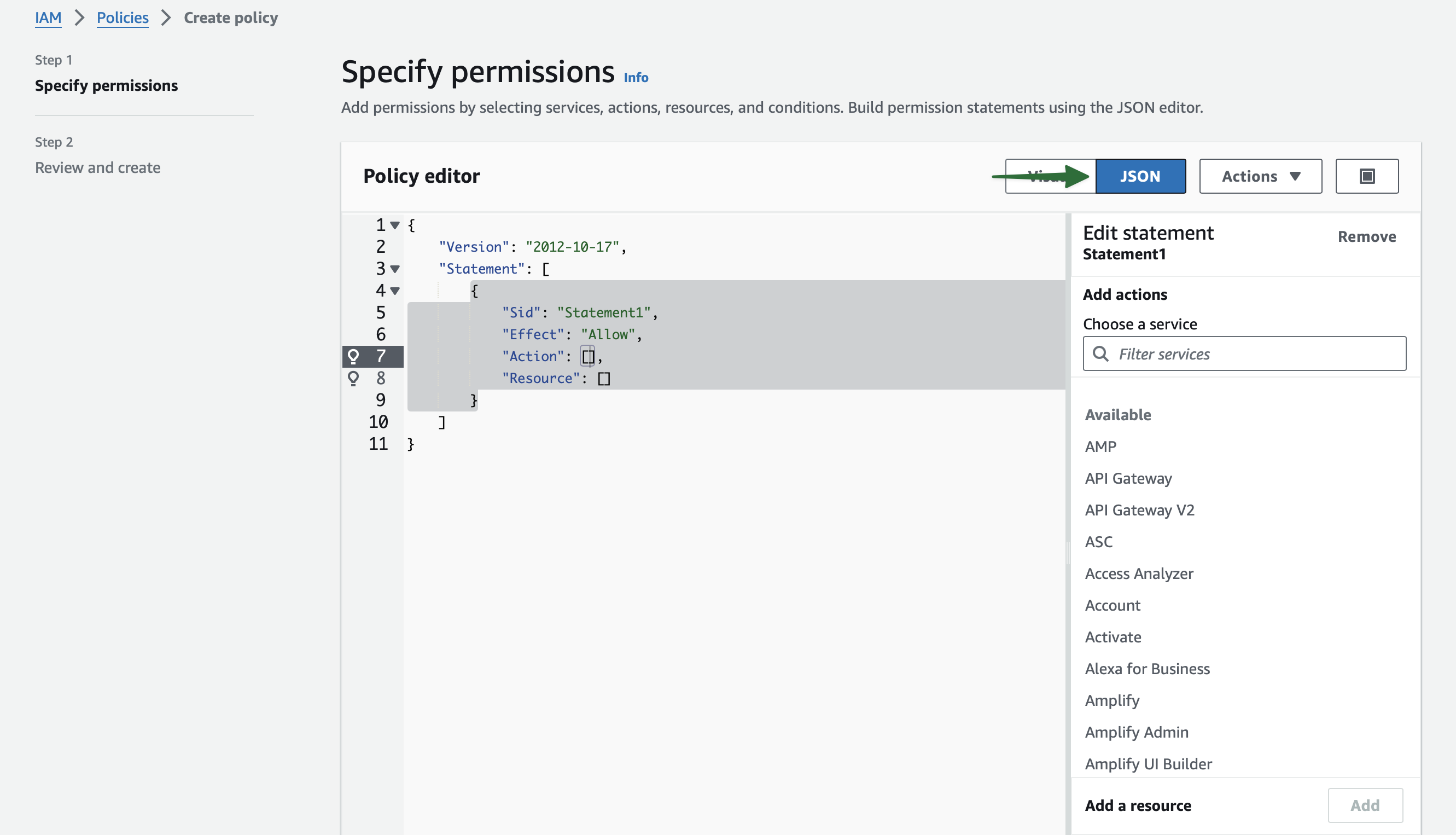
Task: Select Specify permissions step
Action: point(106,85)
